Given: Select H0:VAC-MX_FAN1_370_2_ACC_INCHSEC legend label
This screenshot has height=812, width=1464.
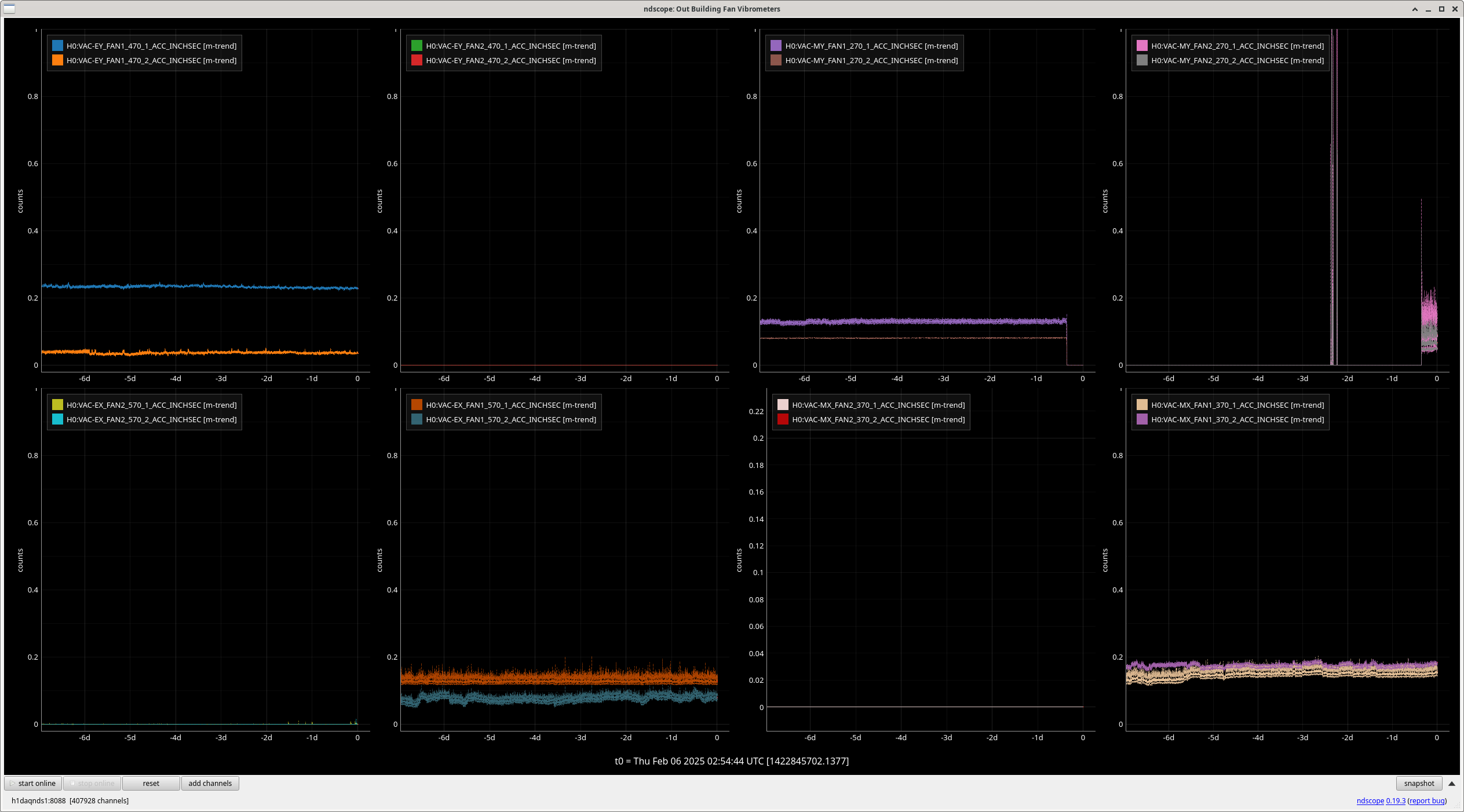Looking at the screenshot, I should 1237,419.
